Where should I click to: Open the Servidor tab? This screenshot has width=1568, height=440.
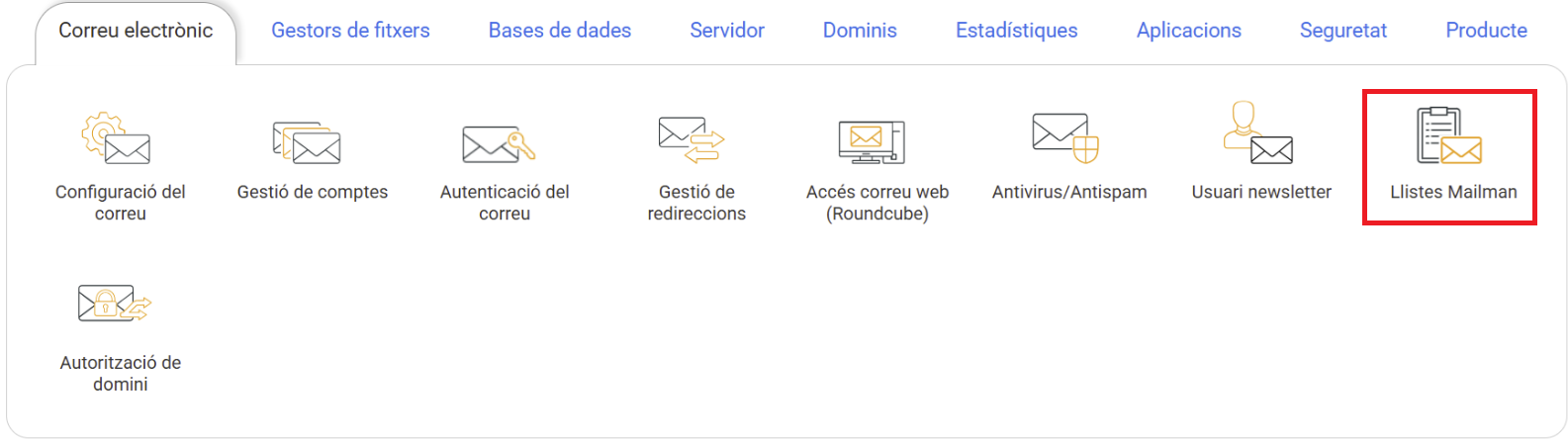pos(727,31)
